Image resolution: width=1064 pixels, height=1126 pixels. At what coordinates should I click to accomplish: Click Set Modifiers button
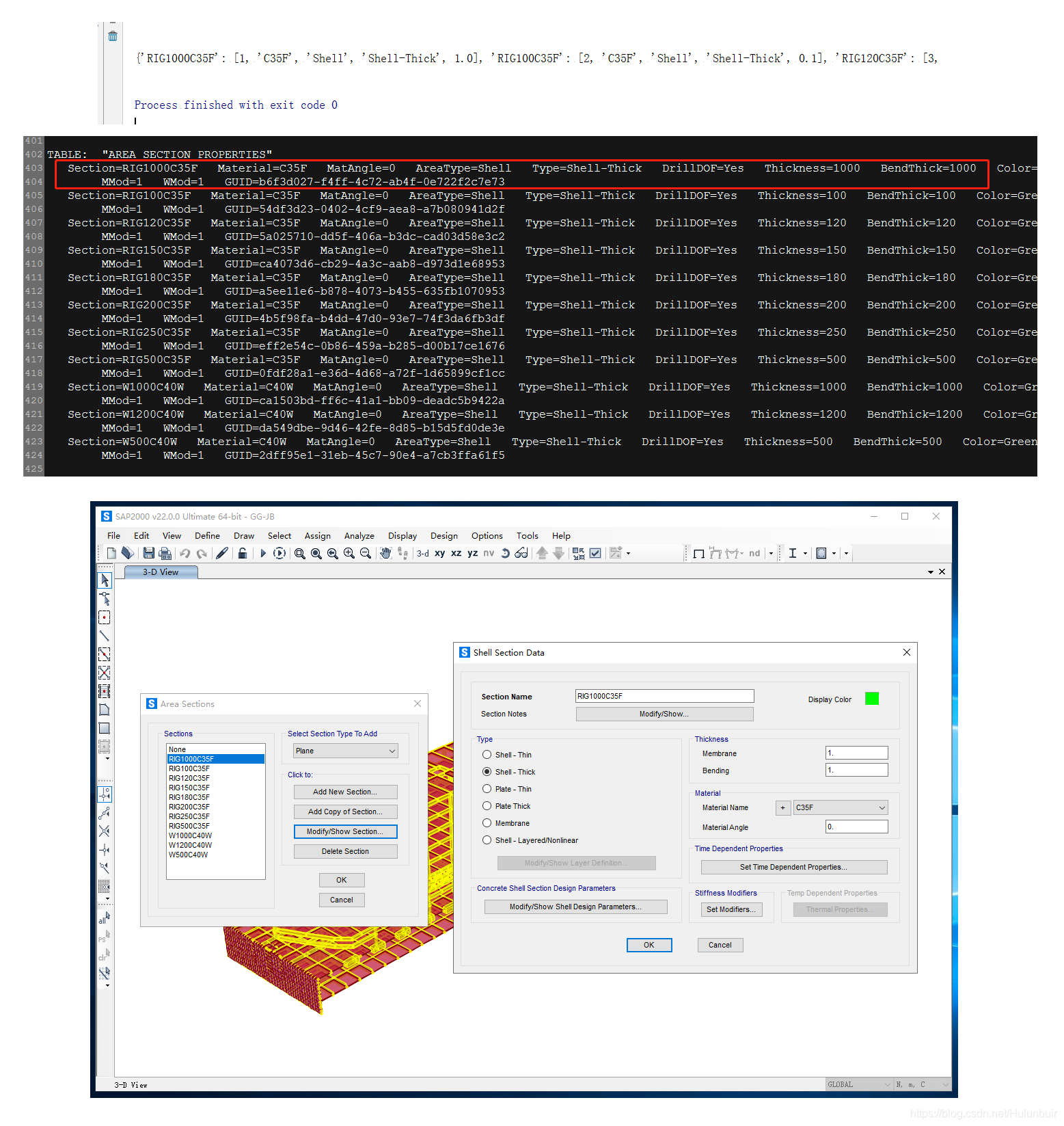tap(731, 909)
